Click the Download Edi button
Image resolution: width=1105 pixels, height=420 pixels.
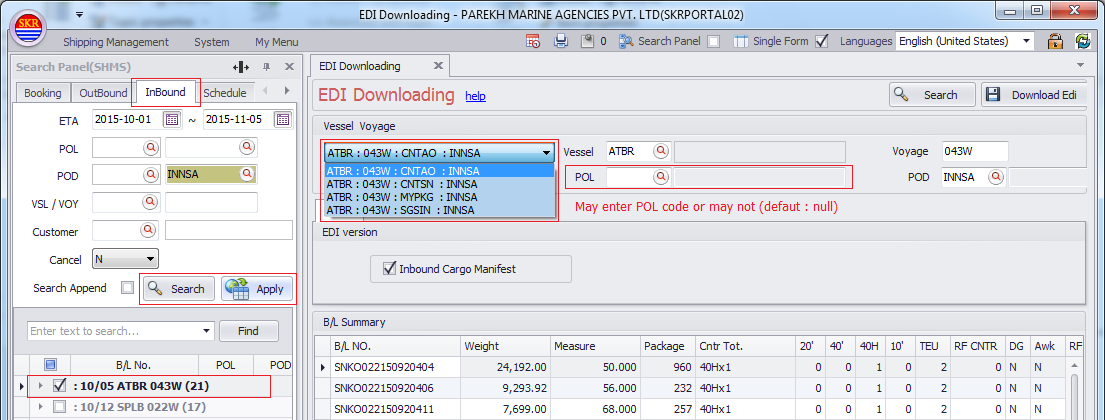[1035, 94]
